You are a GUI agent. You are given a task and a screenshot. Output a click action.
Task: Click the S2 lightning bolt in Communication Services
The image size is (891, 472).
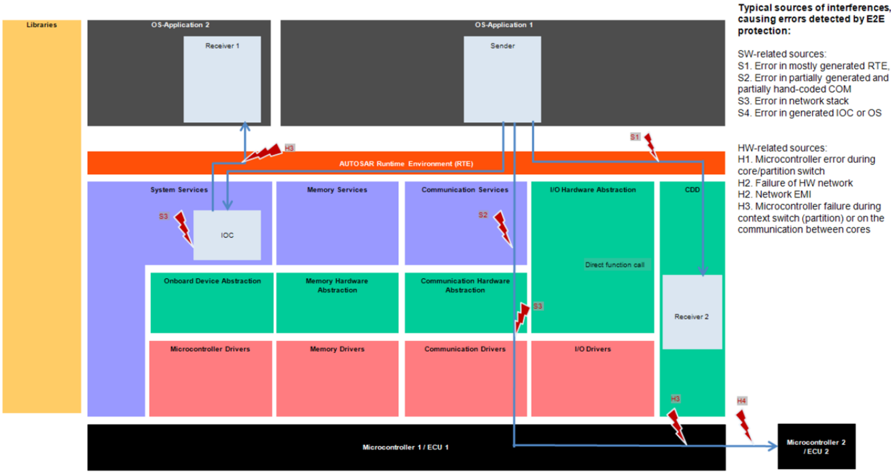pos(502,229)
